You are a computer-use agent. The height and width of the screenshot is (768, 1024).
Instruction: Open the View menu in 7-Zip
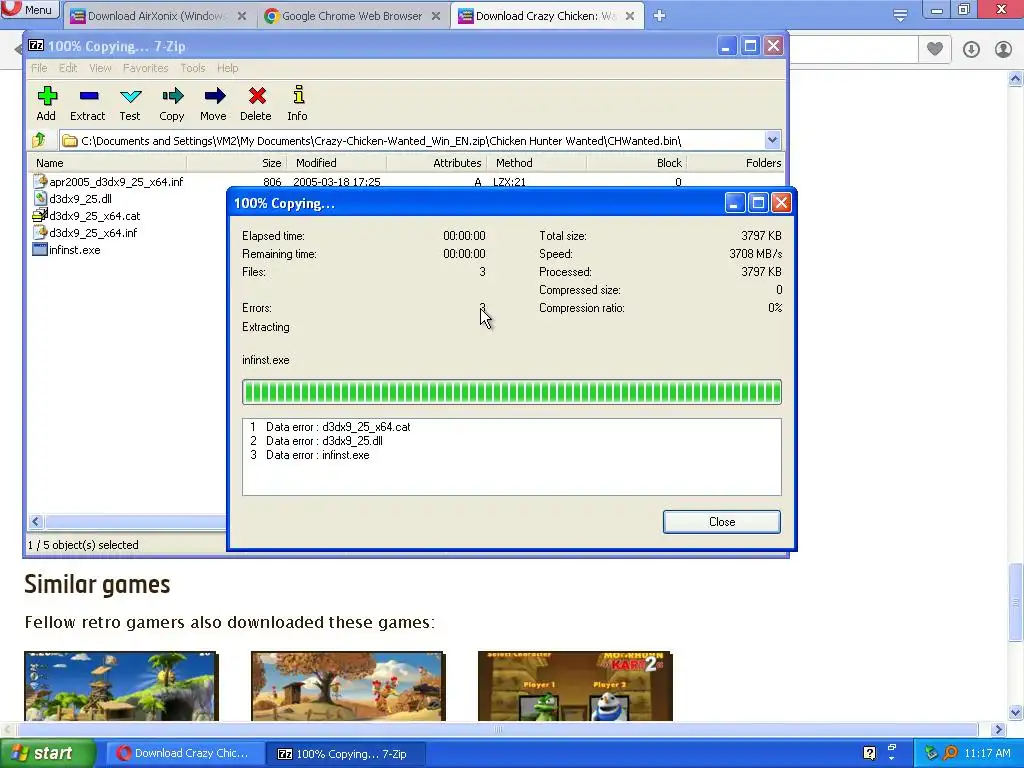point(100,68)
